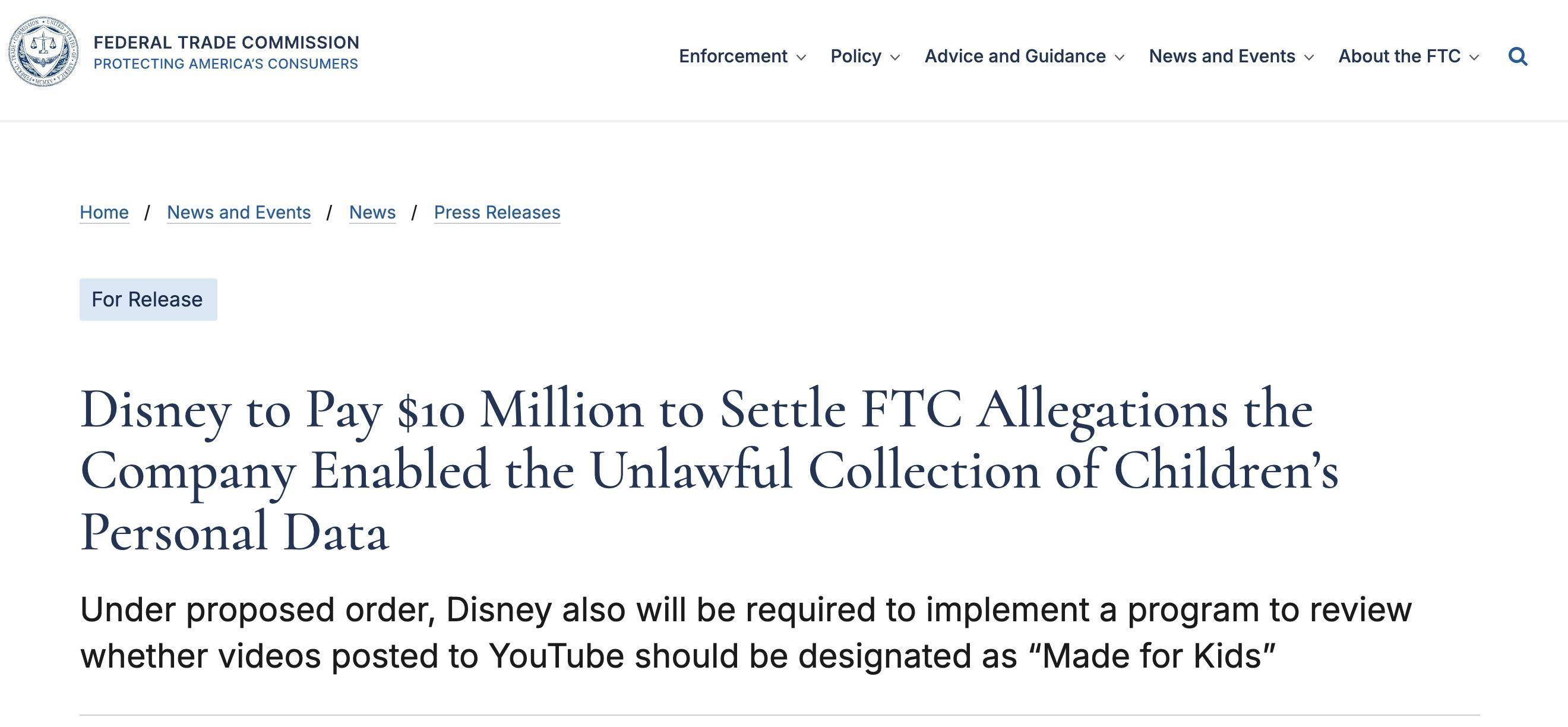Open the Press Releases breadcrumb link
The height and width of the screenshot is (727, 1568).
497,212
